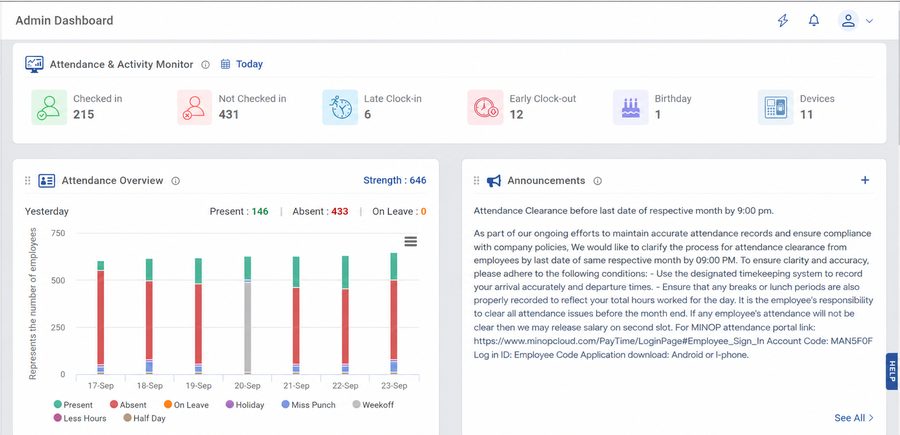Toggle the Weekoff legend series

click(x=373, y=405)
